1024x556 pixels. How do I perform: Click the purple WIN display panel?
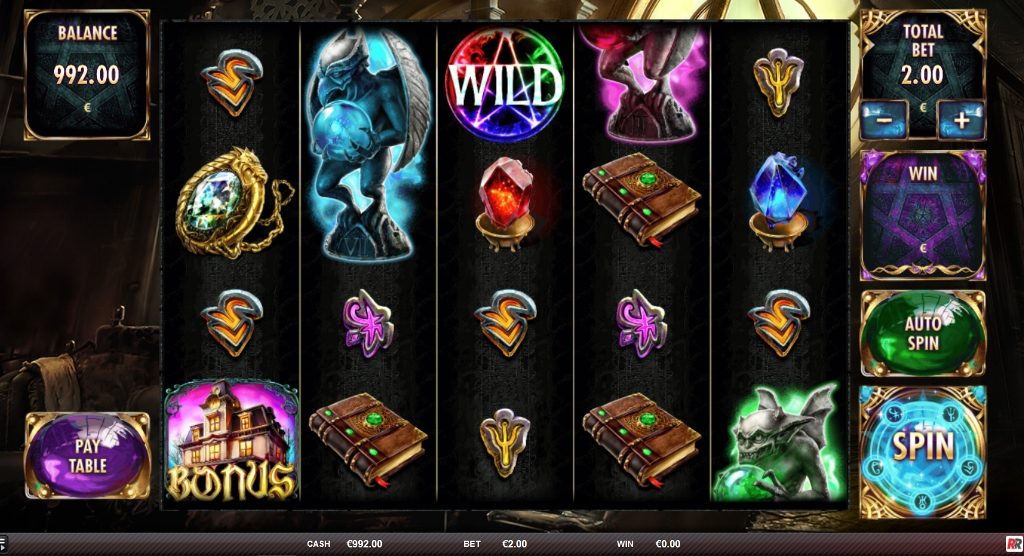922,215
